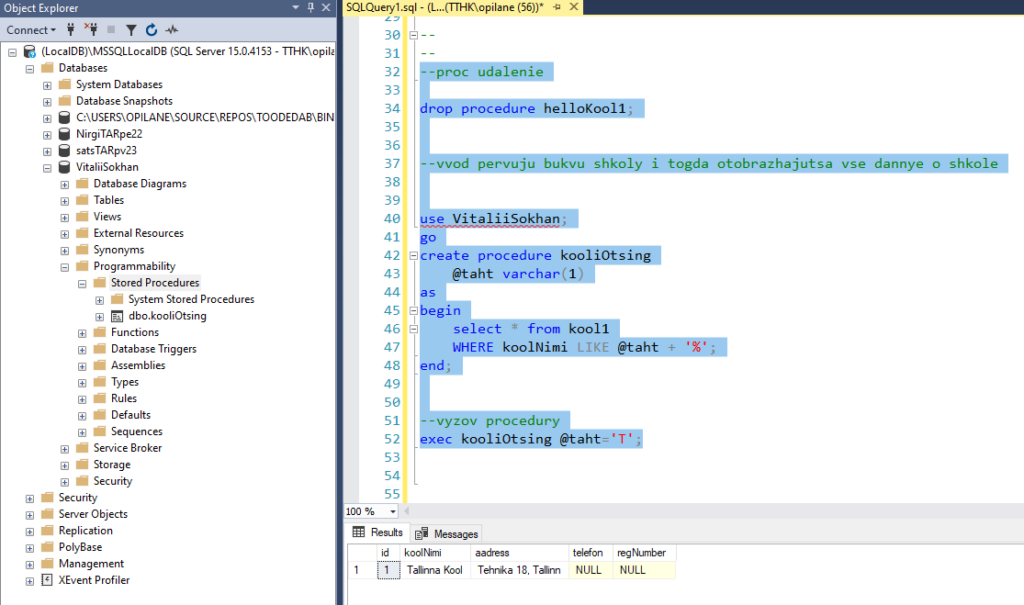This screenshot has width=1024, height=605.
Task: Expand the System Databases folder
Action: [47, 85]
